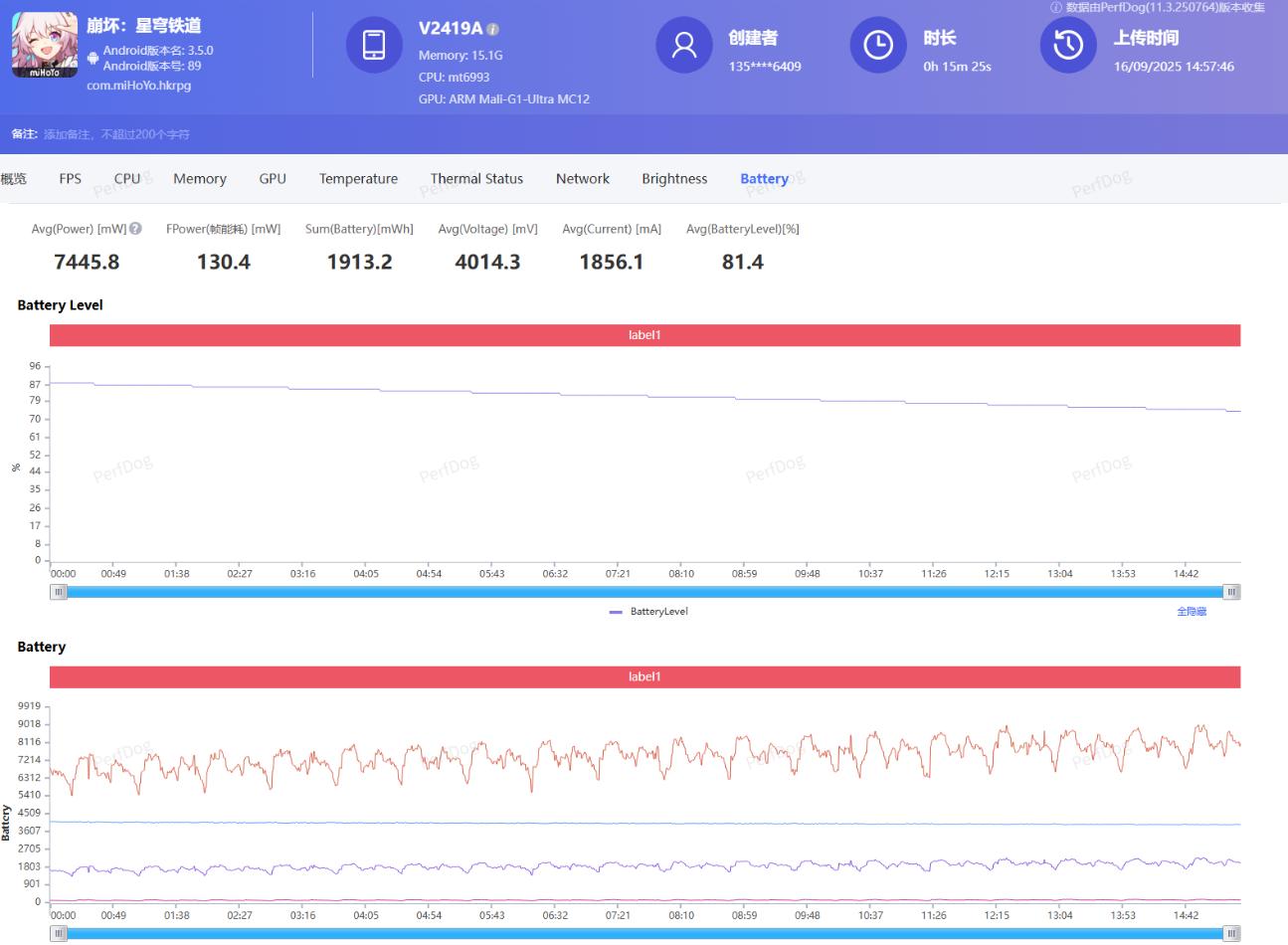Click the info icon beside V2419A
Screen dimensions: 1288x945
coord(494,30)
